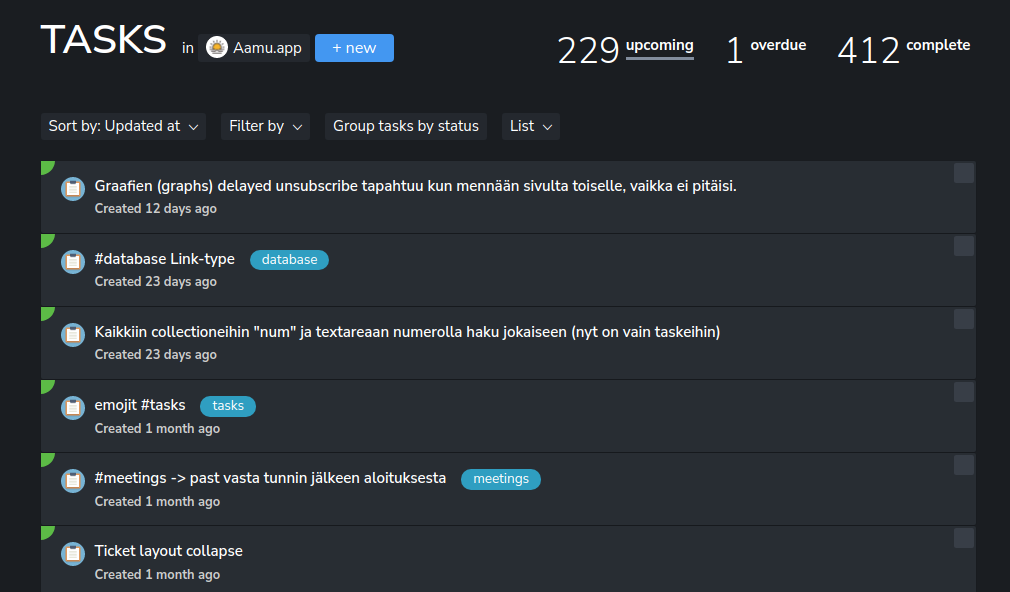Toggle Group tasks by status button
The image size is (1010, 592).
405,126
